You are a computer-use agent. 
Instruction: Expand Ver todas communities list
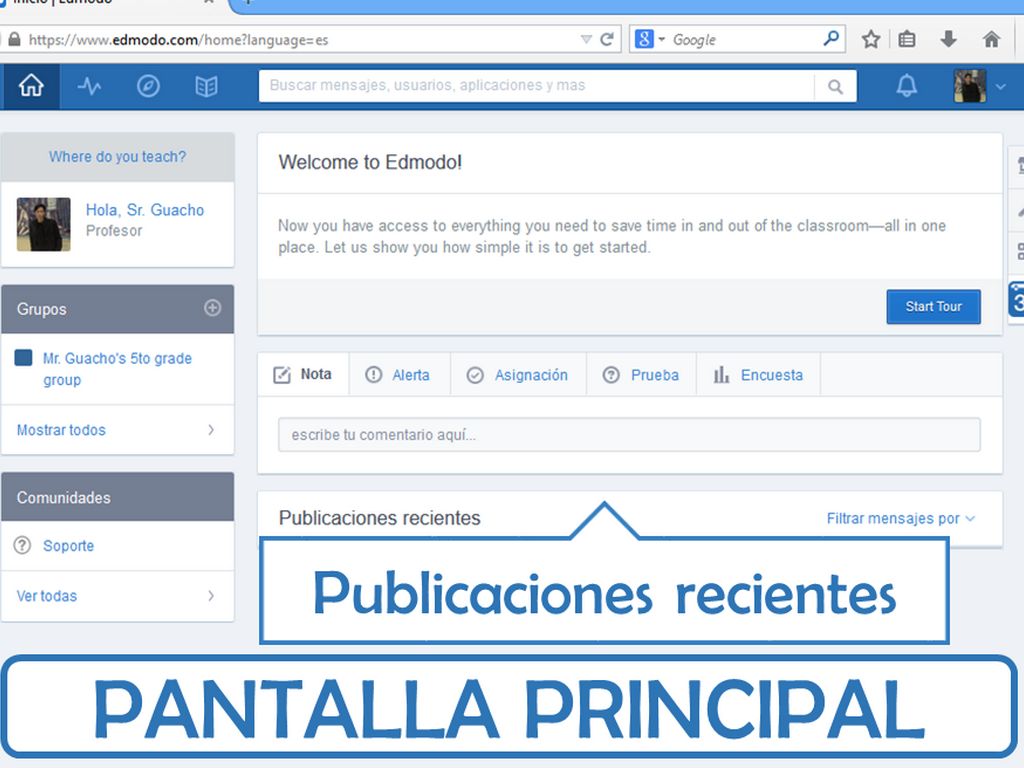click(116, 596)
